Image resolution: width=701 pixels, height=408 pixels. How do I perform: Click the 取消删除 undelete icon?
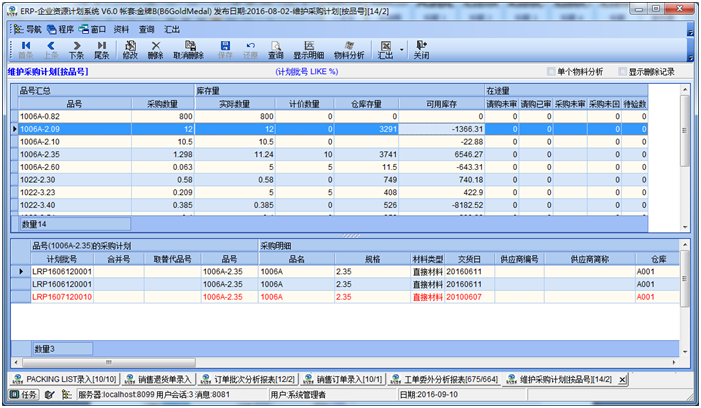(x=189, y=50)
